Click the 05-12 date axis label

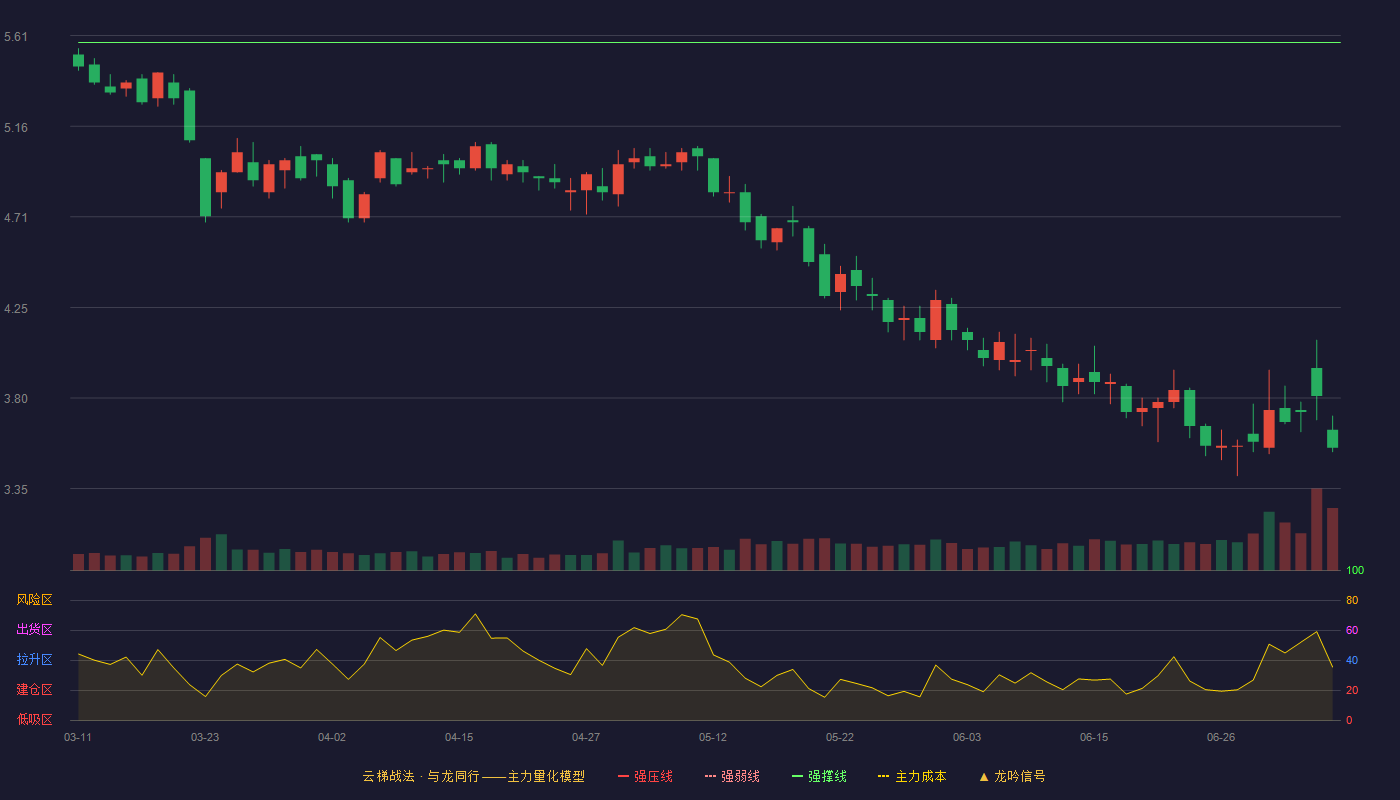(713, 737)
